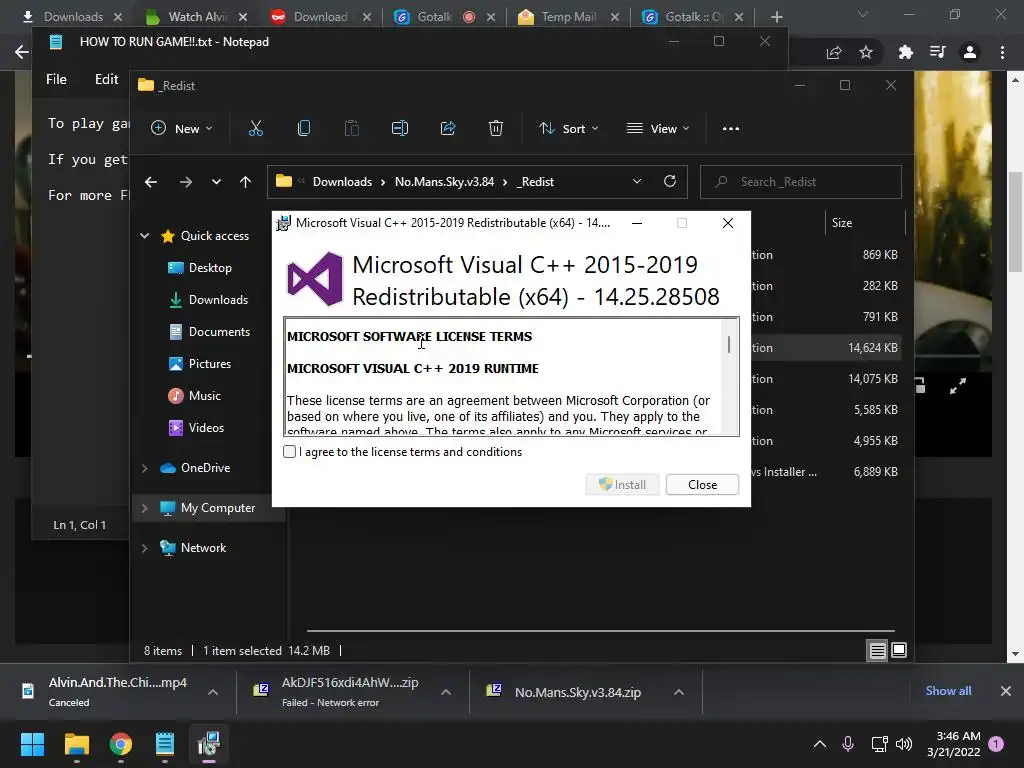1024x768 pixels.
Task: Go back in the _Redist Explorer window
Action: pos(151,182)
